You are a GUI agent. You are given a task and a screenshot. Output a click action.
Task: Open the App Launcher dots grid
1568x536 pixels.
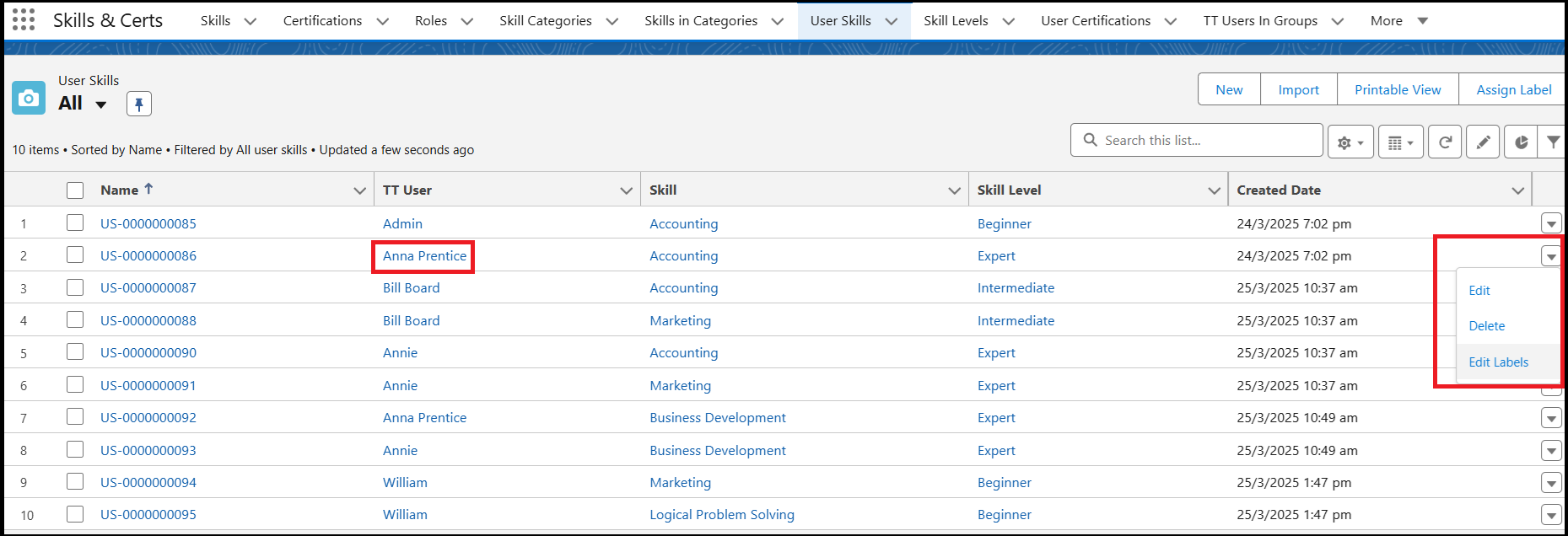point(24,20)
